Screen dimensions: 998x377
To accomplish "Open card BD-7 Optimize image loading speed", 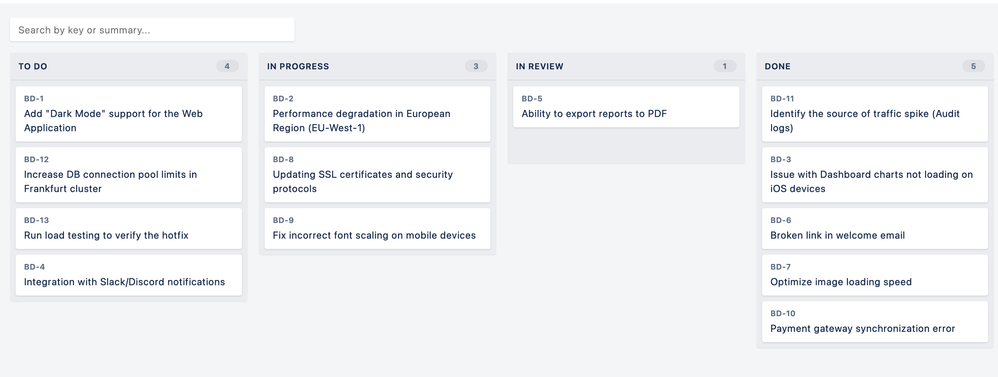I will tap(875, 275).
